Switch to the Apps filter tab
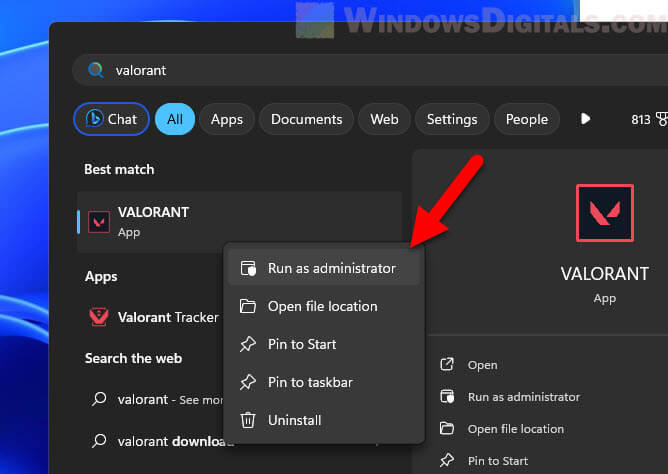The height and width of the screenshot is (474, 668). pos(227,119)
